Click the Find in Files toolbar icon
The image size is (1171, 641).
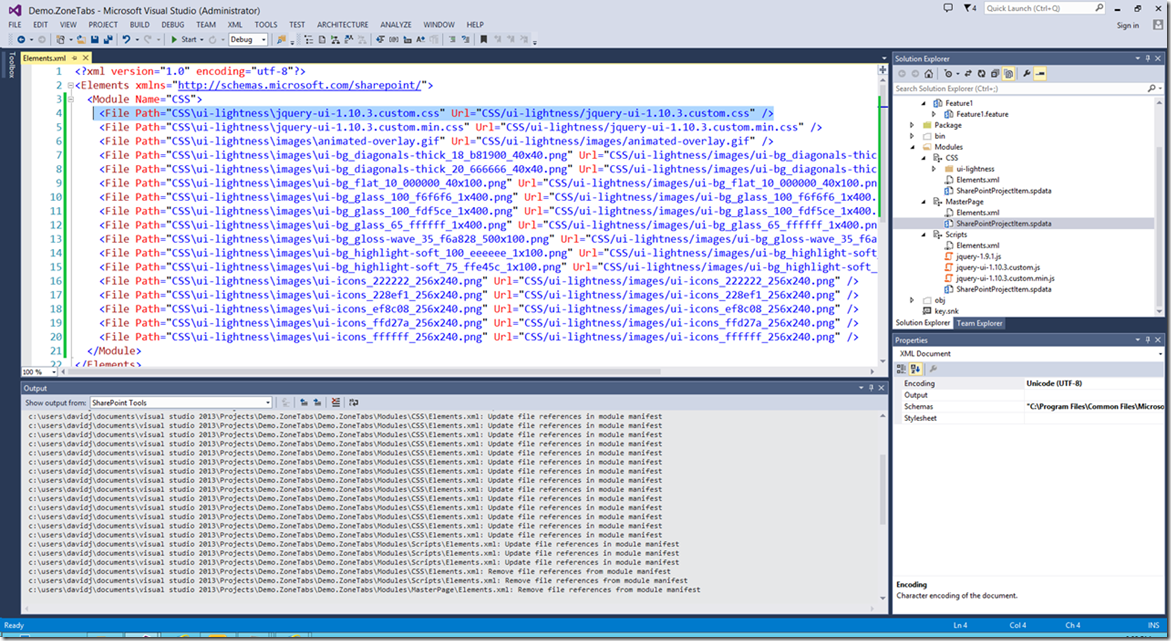[x=281, y=40]
